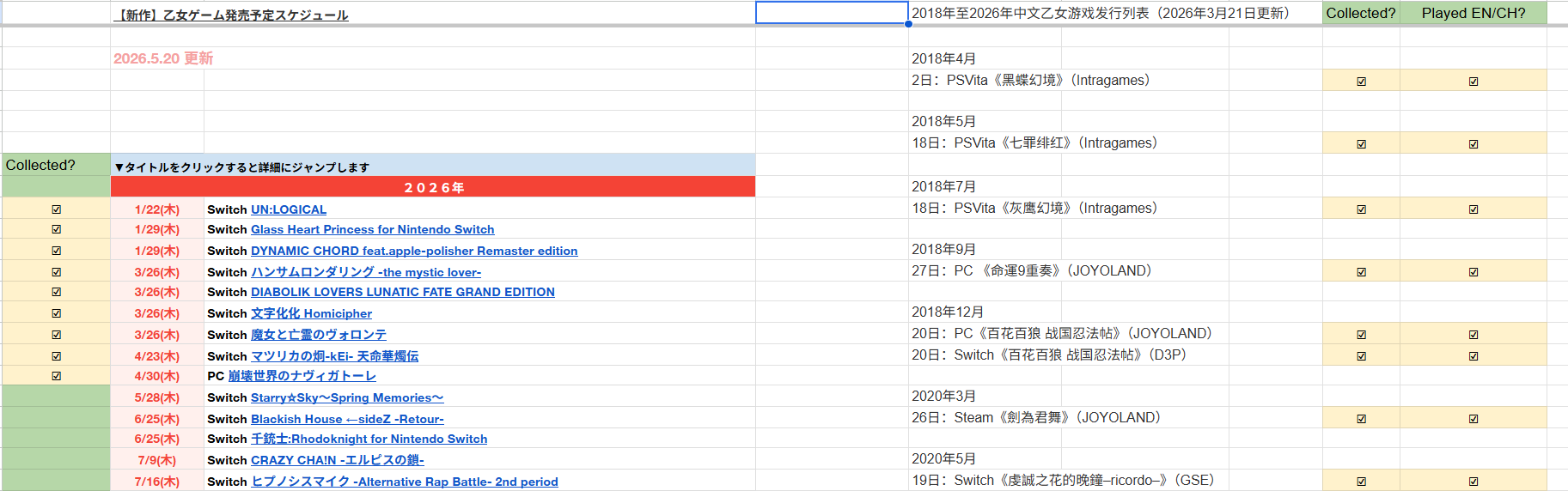The width and height of the screenshot is (1568, 491).
Task: Select the 4/23(木) date cell
Action: 157,356
